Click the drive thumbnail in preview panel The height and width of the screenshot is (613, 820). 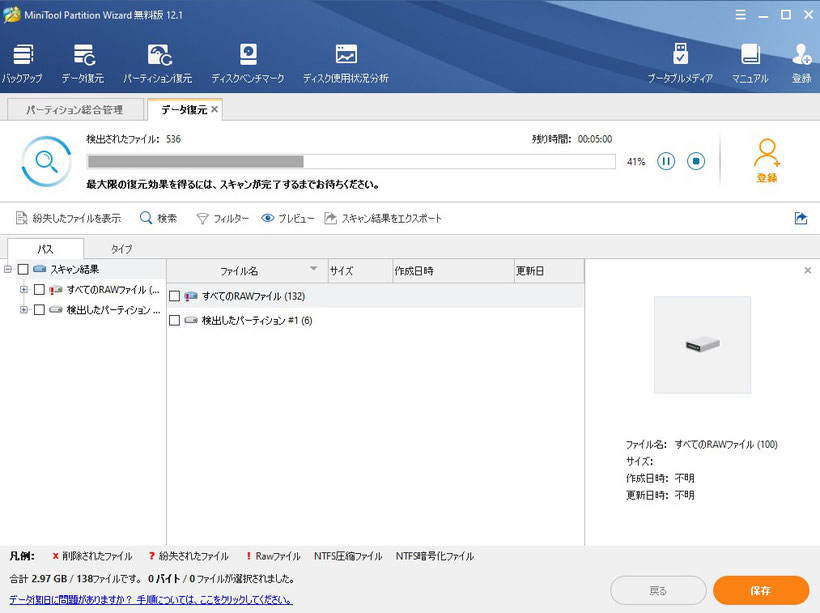(702, 345)
